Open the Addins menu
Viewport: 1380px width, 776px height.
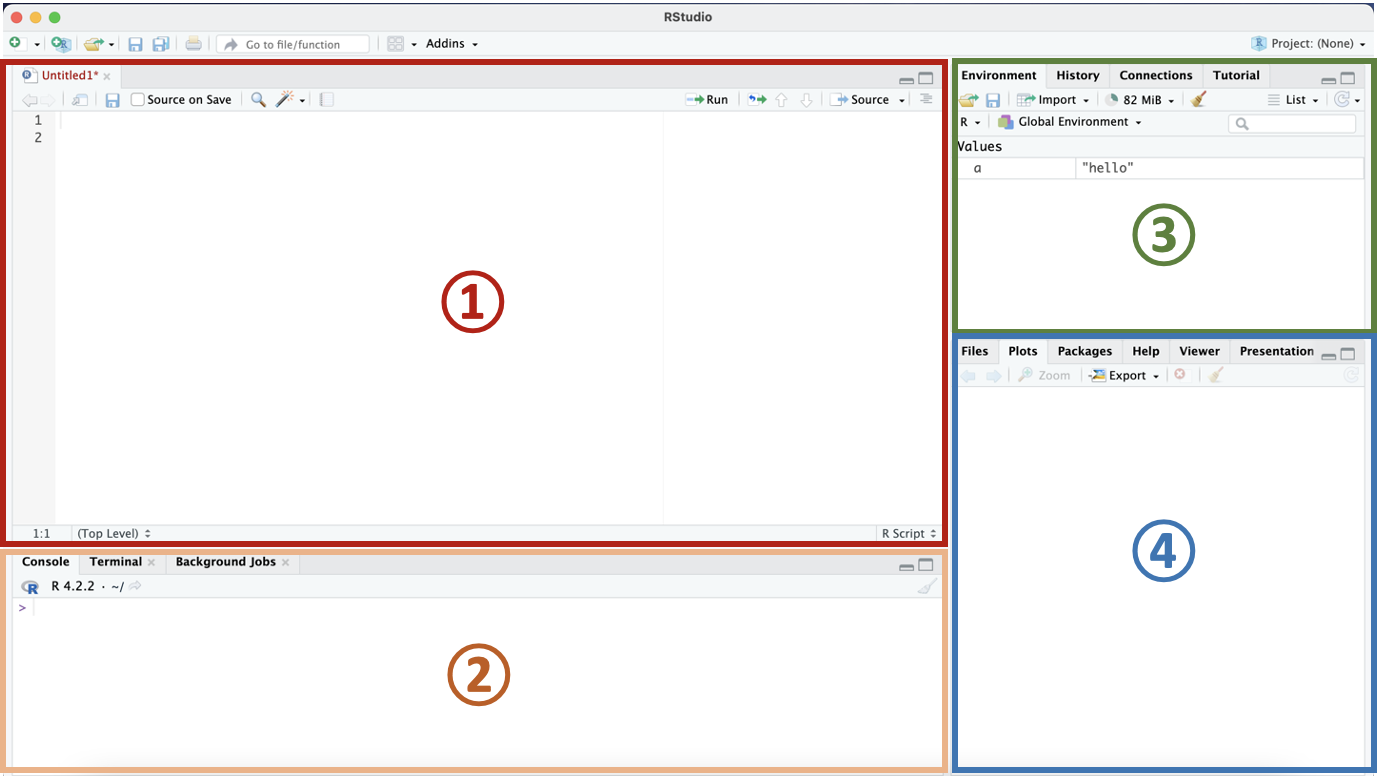(452, 44)
